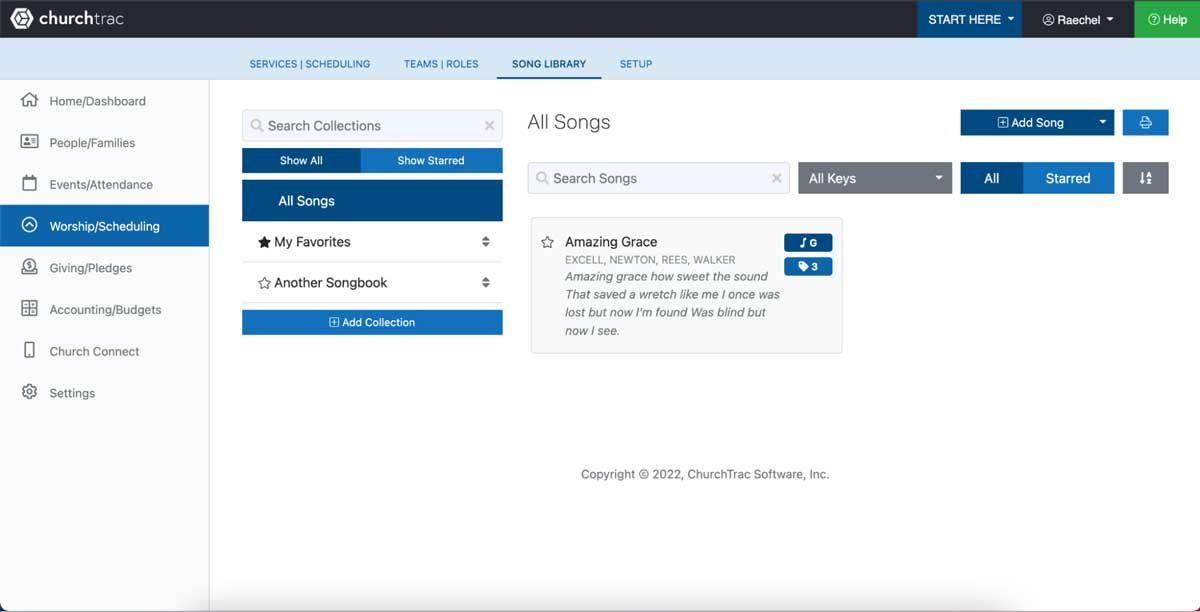Switch to the Teams | Roles tab
Viewport: 1200px width, 612px height.
tap(441, 63)
